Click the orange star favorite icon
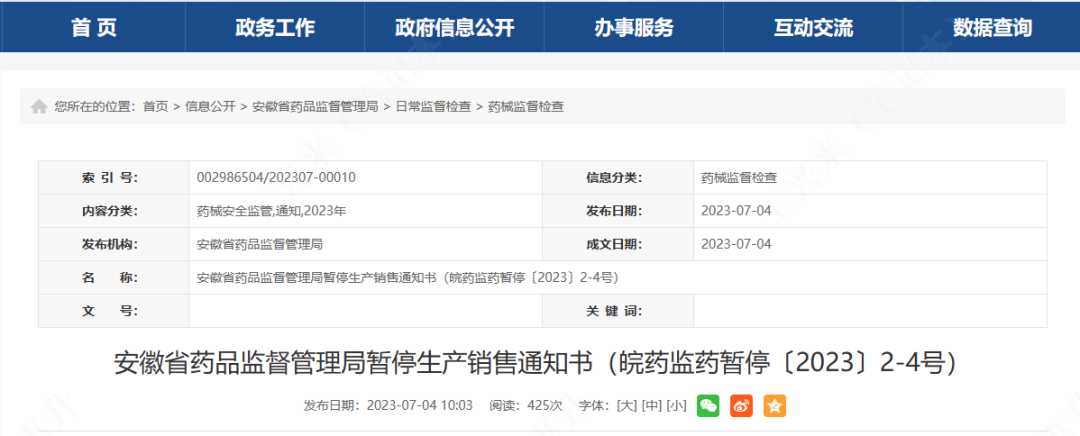The width and height of the screenshot is (1080, 436). coord(774,406)
